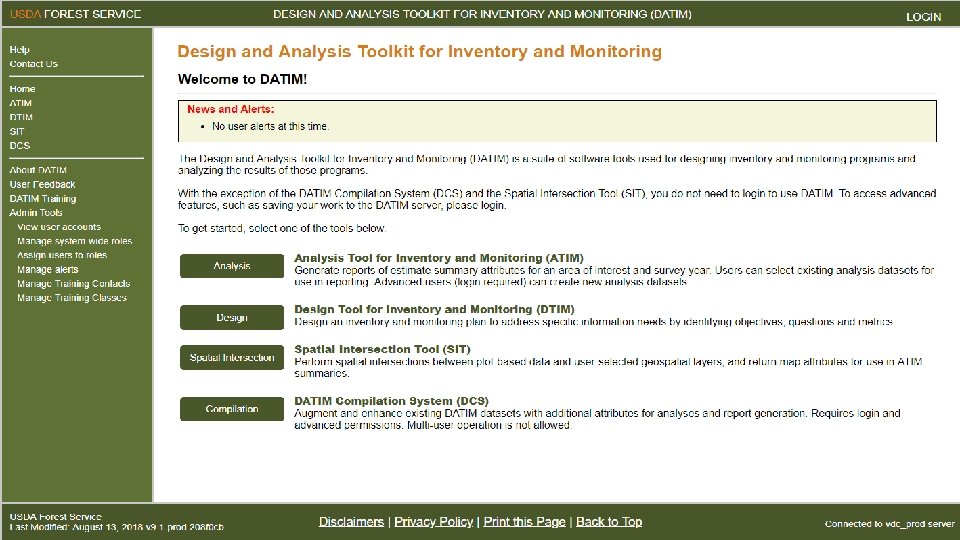Click the Design button
Image resolution: width=960 pixels, height=540 pixels.
(x=232, y=317)
